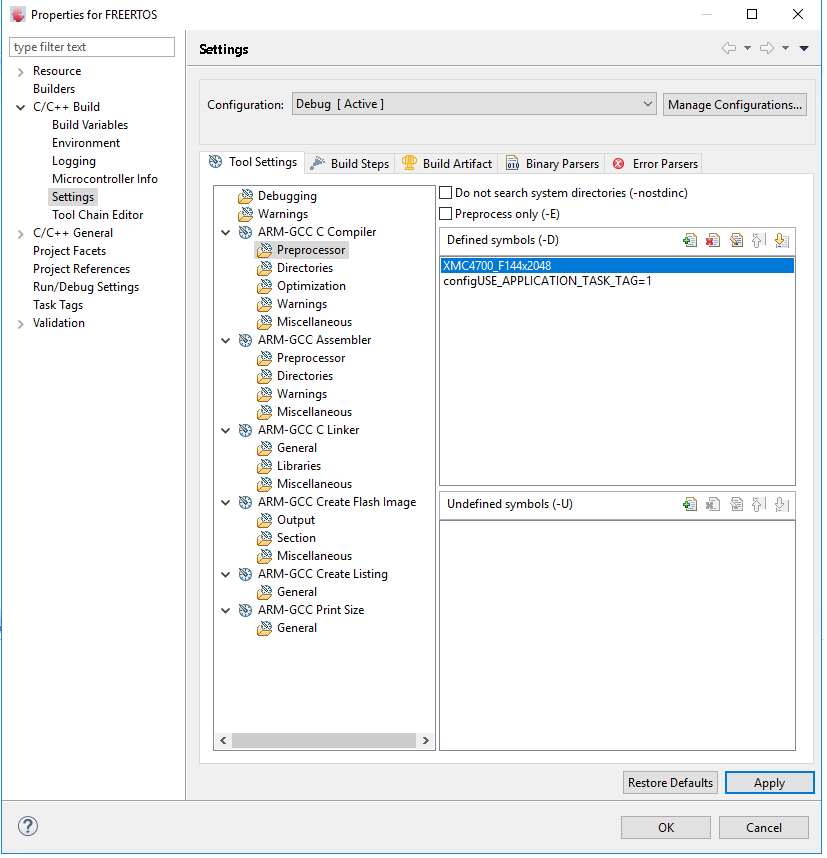Expand the Resource tree node
Image resolution: width=827 pixels, height=858 pixels.
20,72
